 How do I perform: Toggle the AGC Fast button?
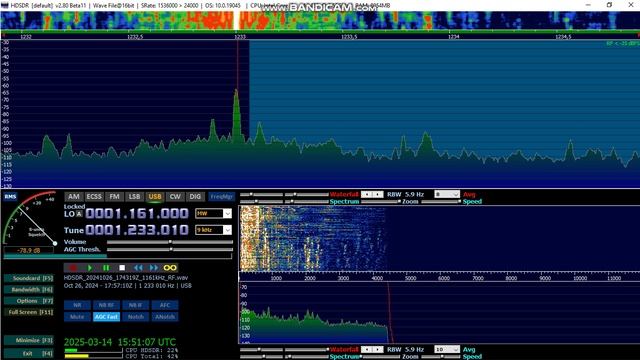pos(106,317)
